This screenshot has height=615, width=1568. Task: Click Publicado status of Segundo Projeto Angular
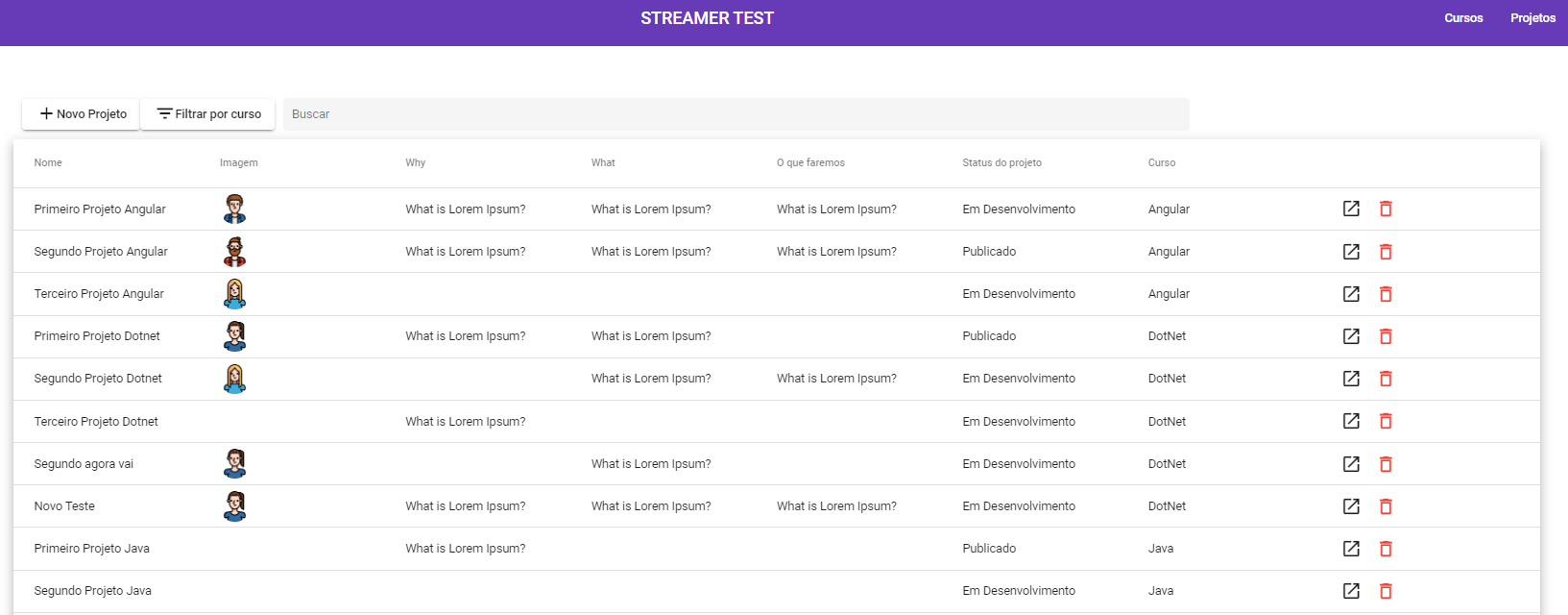[x=989, y=251]
